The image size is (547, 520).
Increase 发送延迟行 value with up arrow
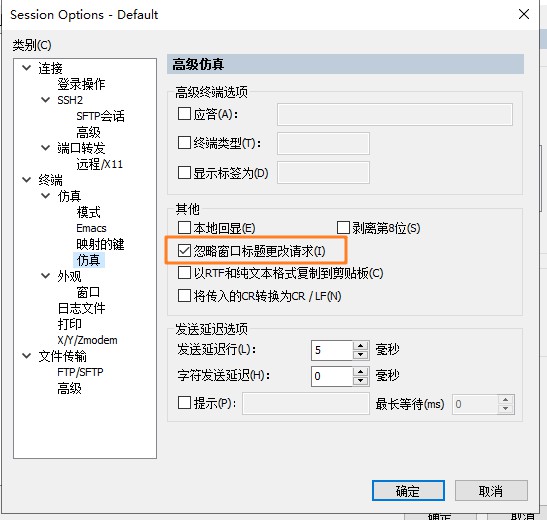tap(361, 346)
